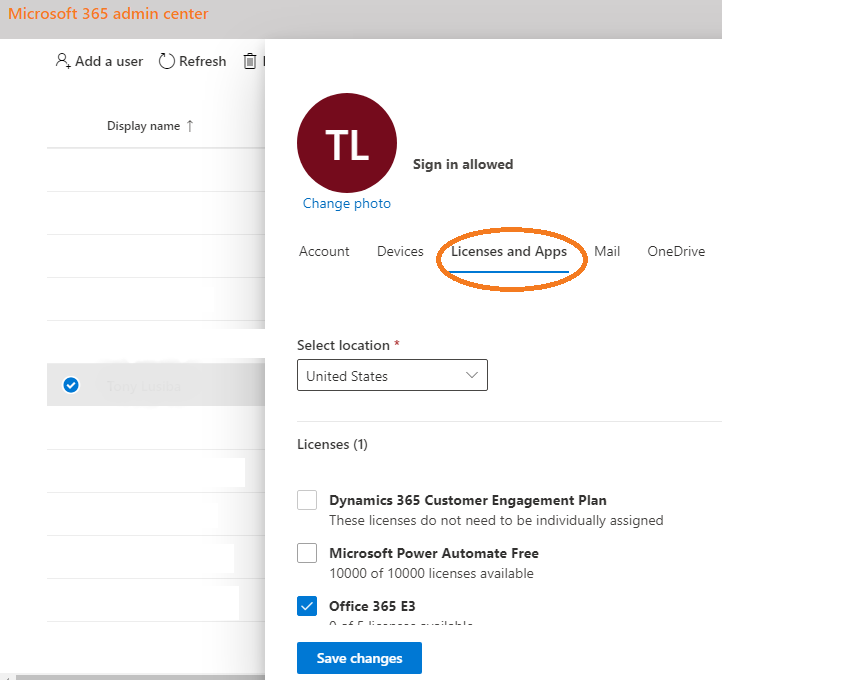864x680 pixels.
Task: Click the Add a user icon
Action: click(x=63, y=61)
